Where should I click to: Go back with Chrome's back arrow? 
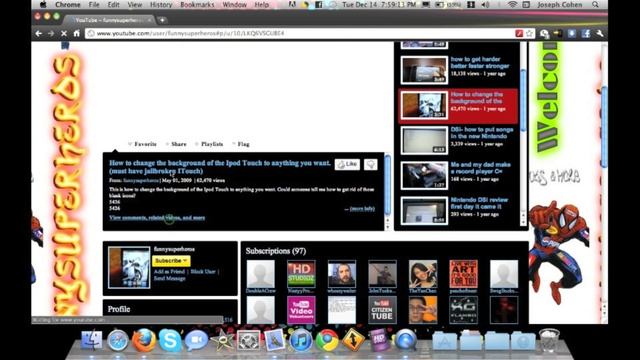[38, 33]
